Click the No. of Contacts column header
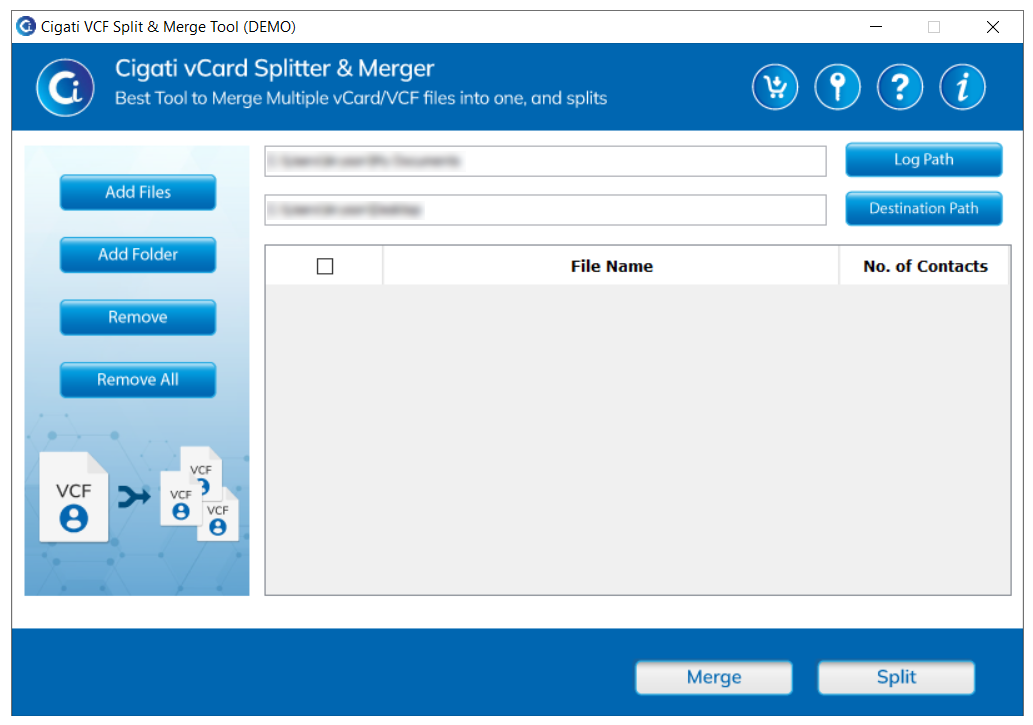The height and width of the screenshot is (725, 1033). [x=924, y=266]
